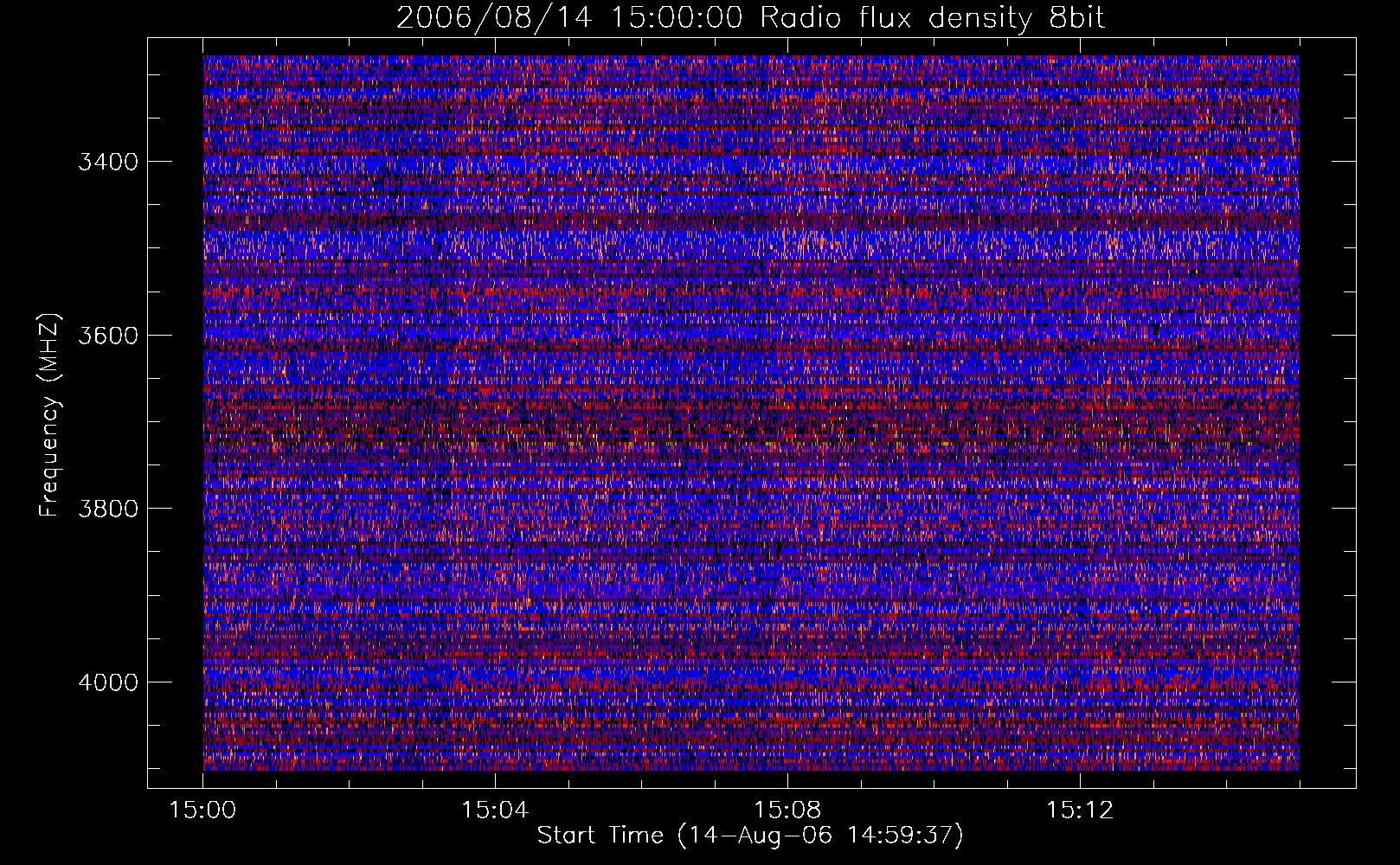Select the 3800 frequency axis label

pyautogui.click(x=108, y=509)
